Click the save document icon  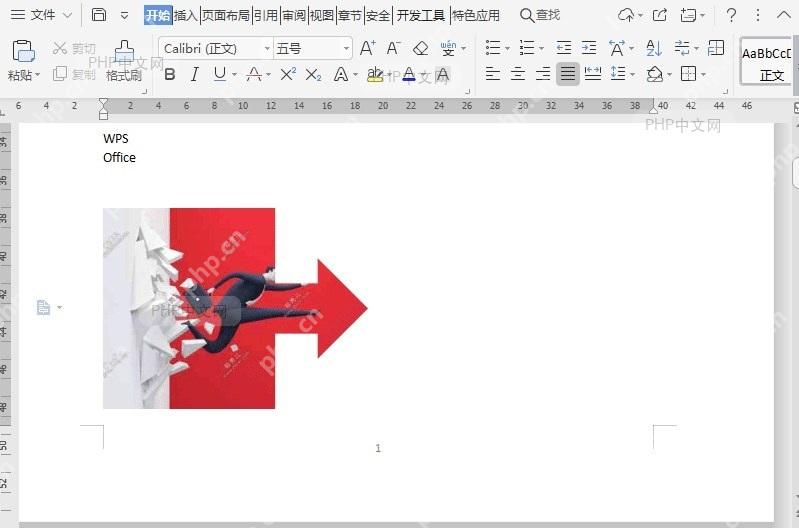(x=99, y=15)
